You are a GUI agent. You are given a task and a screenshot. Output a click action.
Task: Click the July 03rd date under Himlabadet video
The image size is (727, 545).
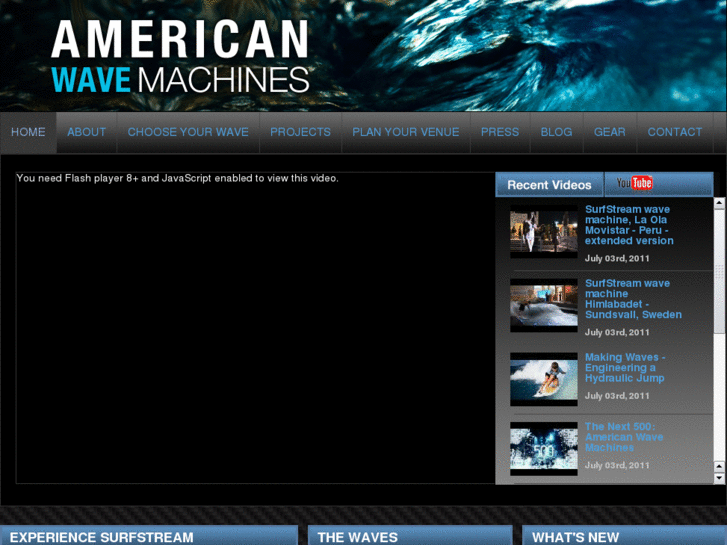pyautogui.click(x=617, y=332)
